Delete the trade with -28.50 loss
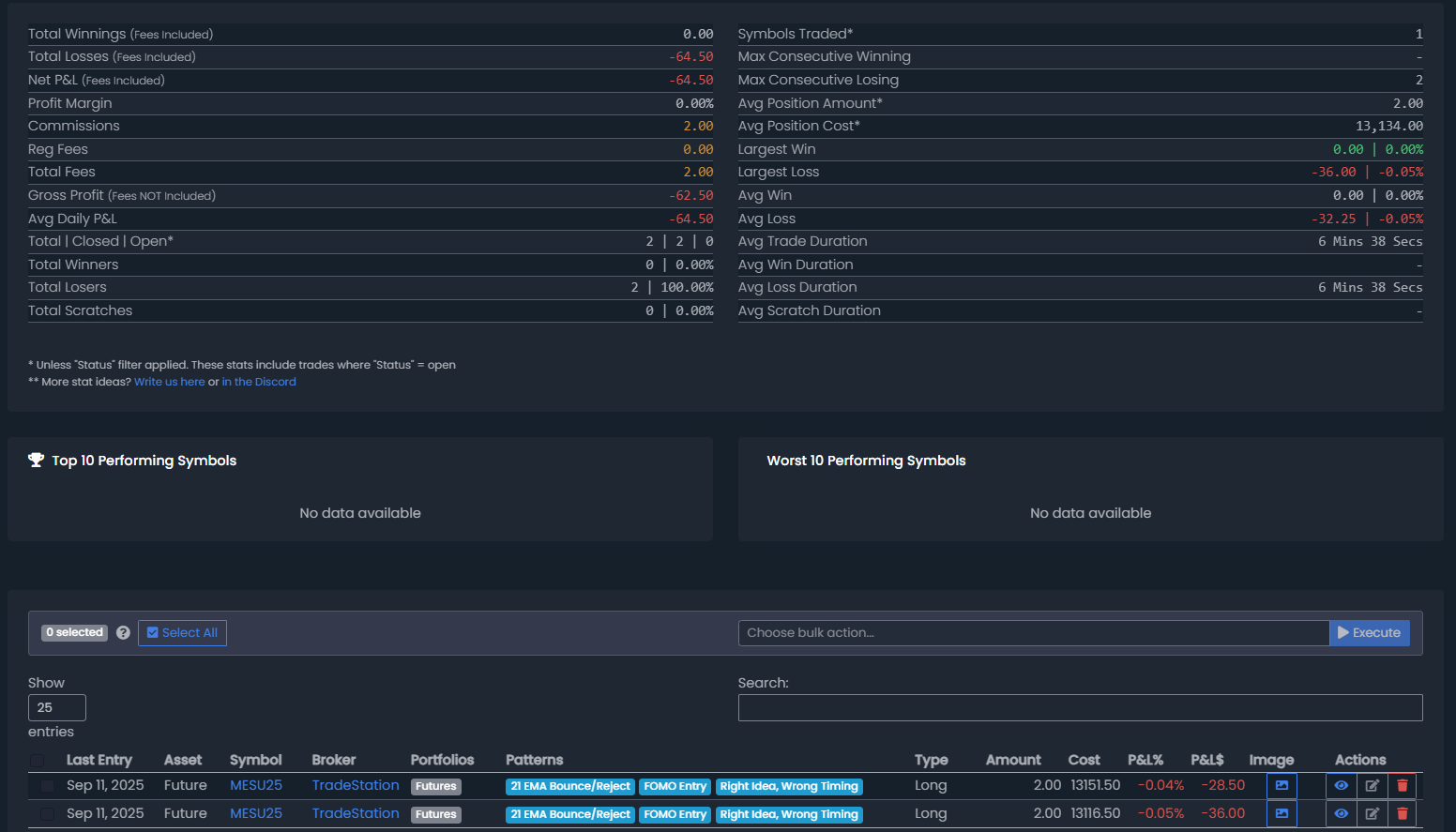This screenshot has width=1456, height=832. click(x=1402, y=786)
